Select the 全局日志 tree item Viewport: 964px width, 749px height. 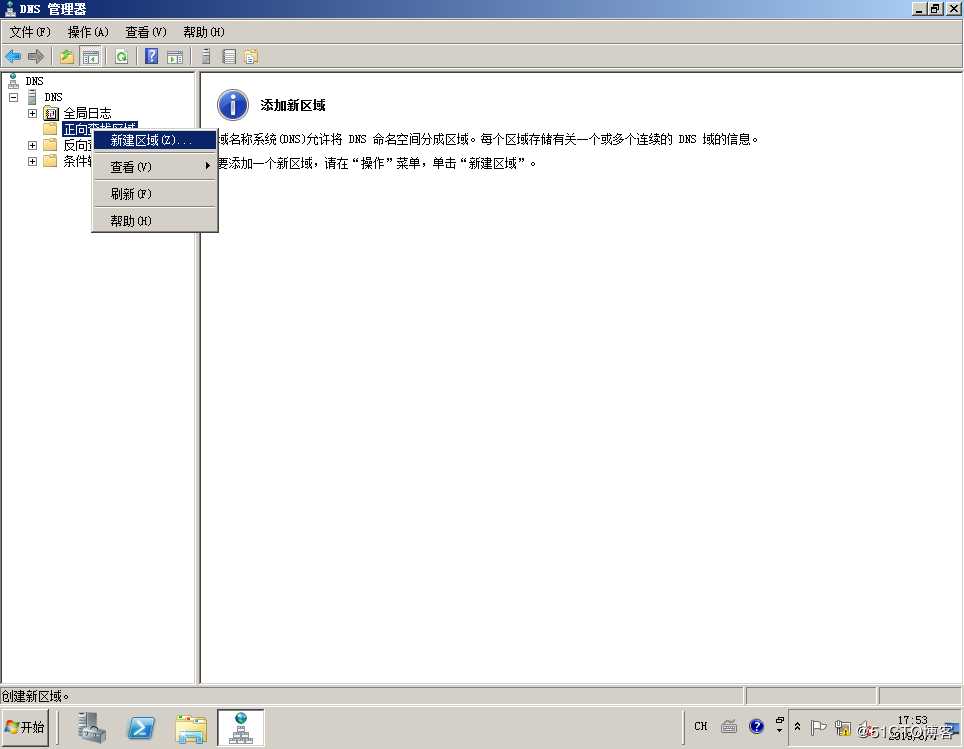click(x=87, y=113)
